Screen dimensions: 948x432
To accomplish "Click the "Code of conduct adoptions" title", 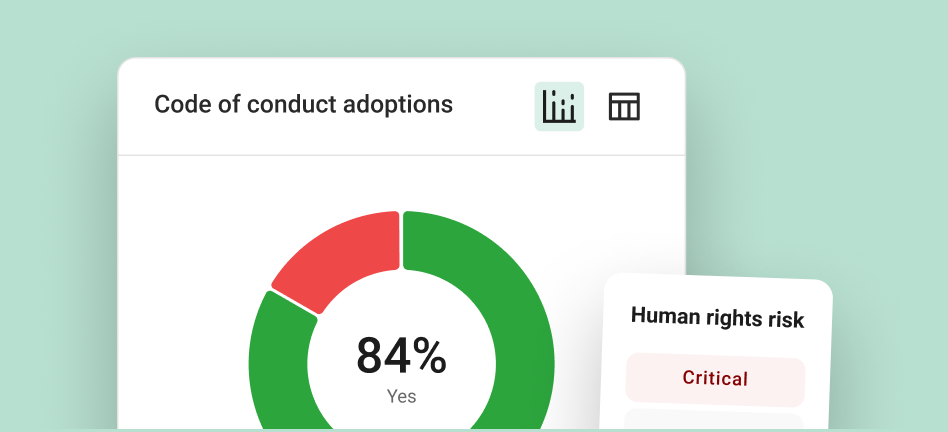I will pyautogui.click(x=303, y=104).
